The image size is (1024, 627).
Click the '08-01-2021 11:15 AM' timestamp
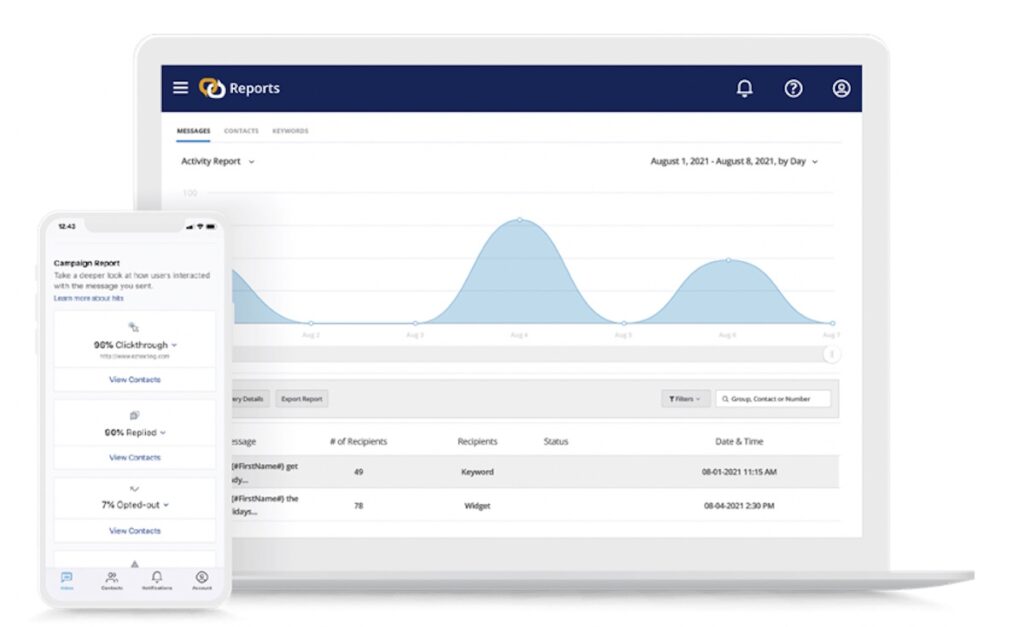point(739,472)
